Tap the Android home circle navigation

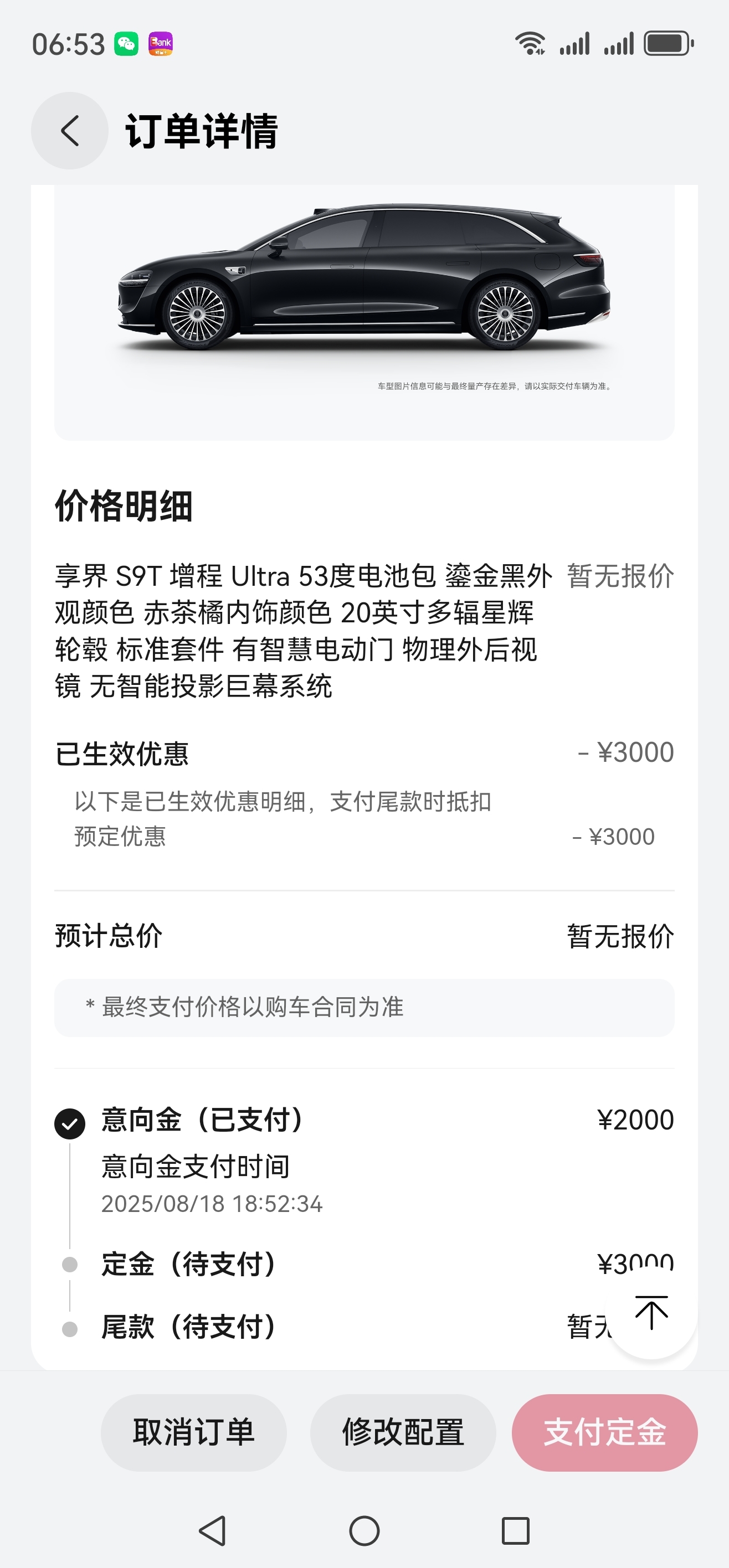pyautogui.click(x=364, y=1530)
